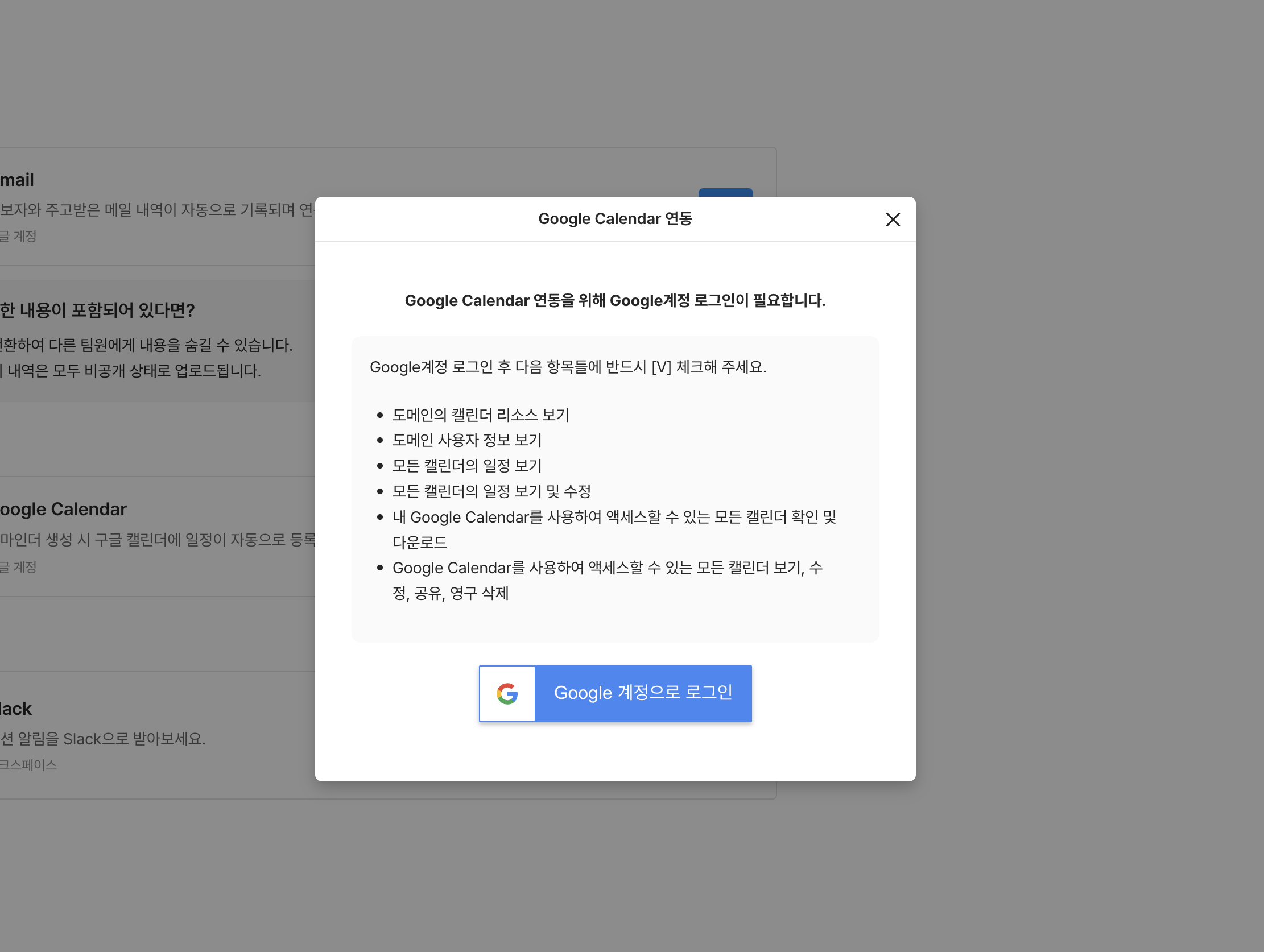The height and width of the screenshot is (952, 1264).
Task: Click the mail section heading in background page
Action: click(17, 180)
